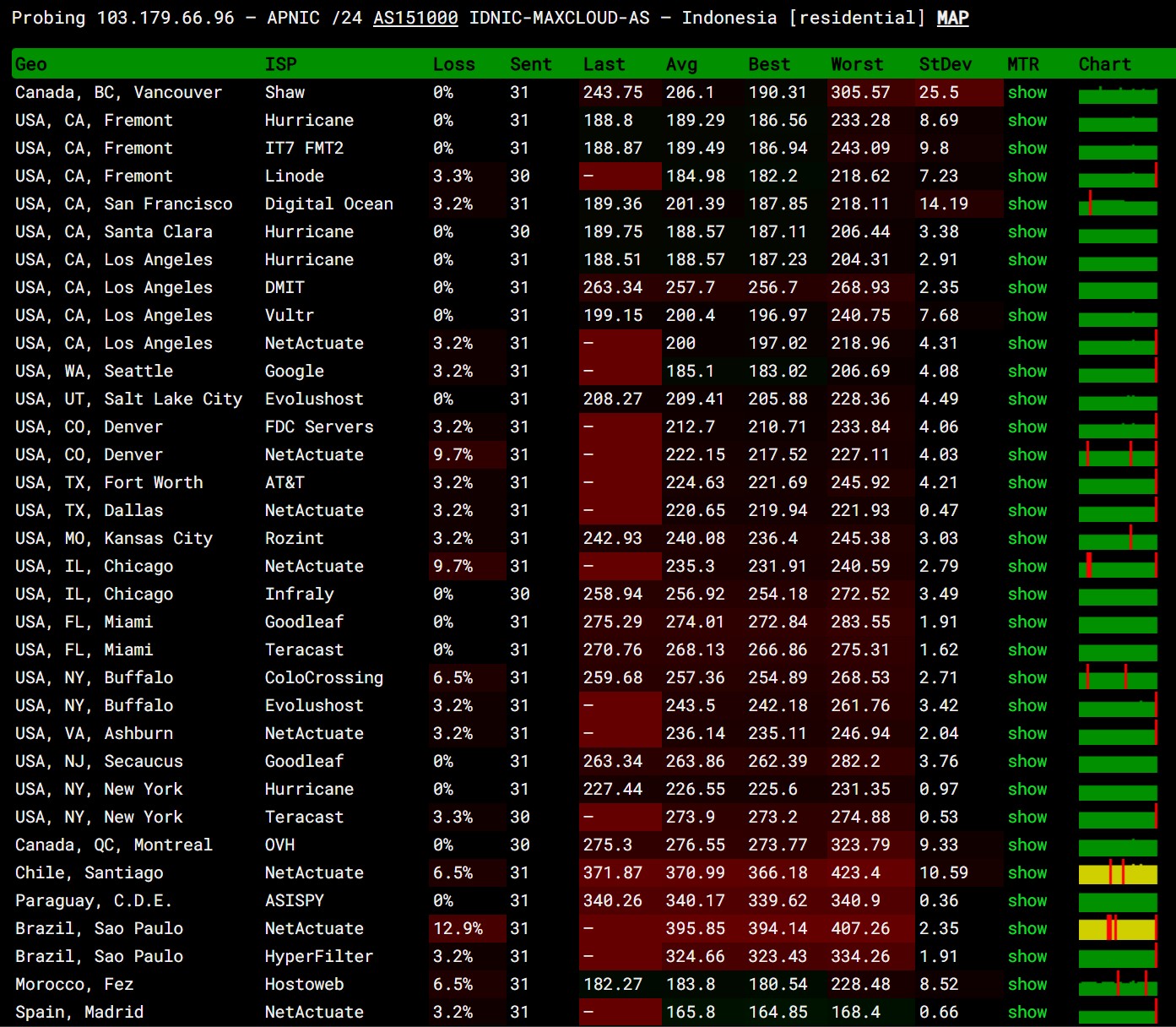Show MTR for New York Hurricane row
The width and height of the screenshot is (1176, 1027).
pyautogui.click(x=1027, y=789)
